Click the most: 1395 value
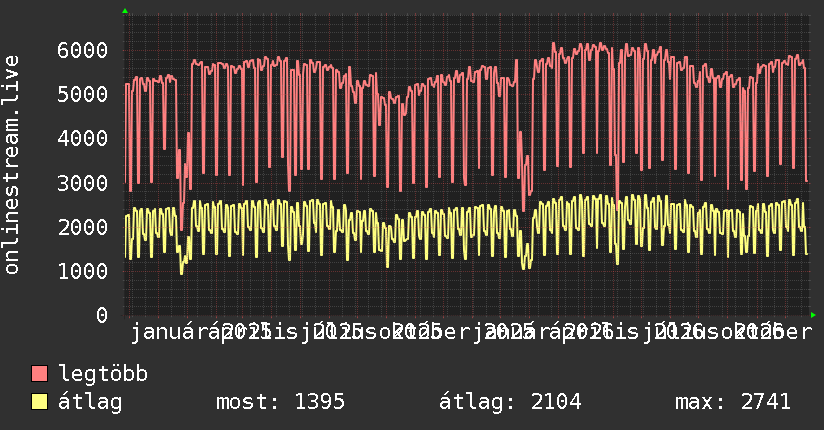This screenshot has width=824, height=430. point(281,402)
